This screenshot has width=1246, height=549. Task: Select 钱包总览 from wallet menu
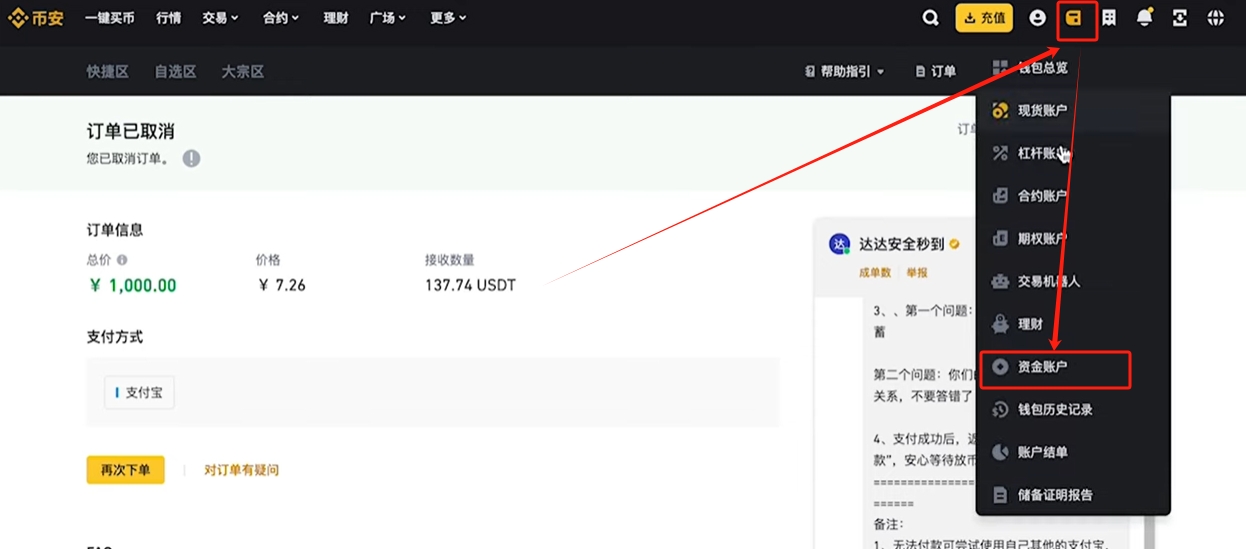coord(1073,68)
